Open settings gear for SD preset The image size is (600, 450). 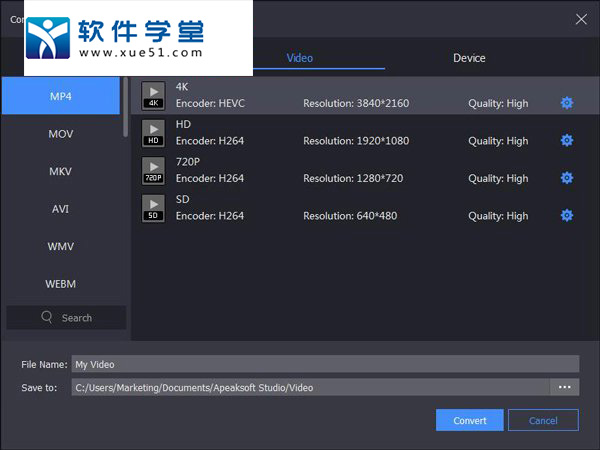[x=567, y=215]
